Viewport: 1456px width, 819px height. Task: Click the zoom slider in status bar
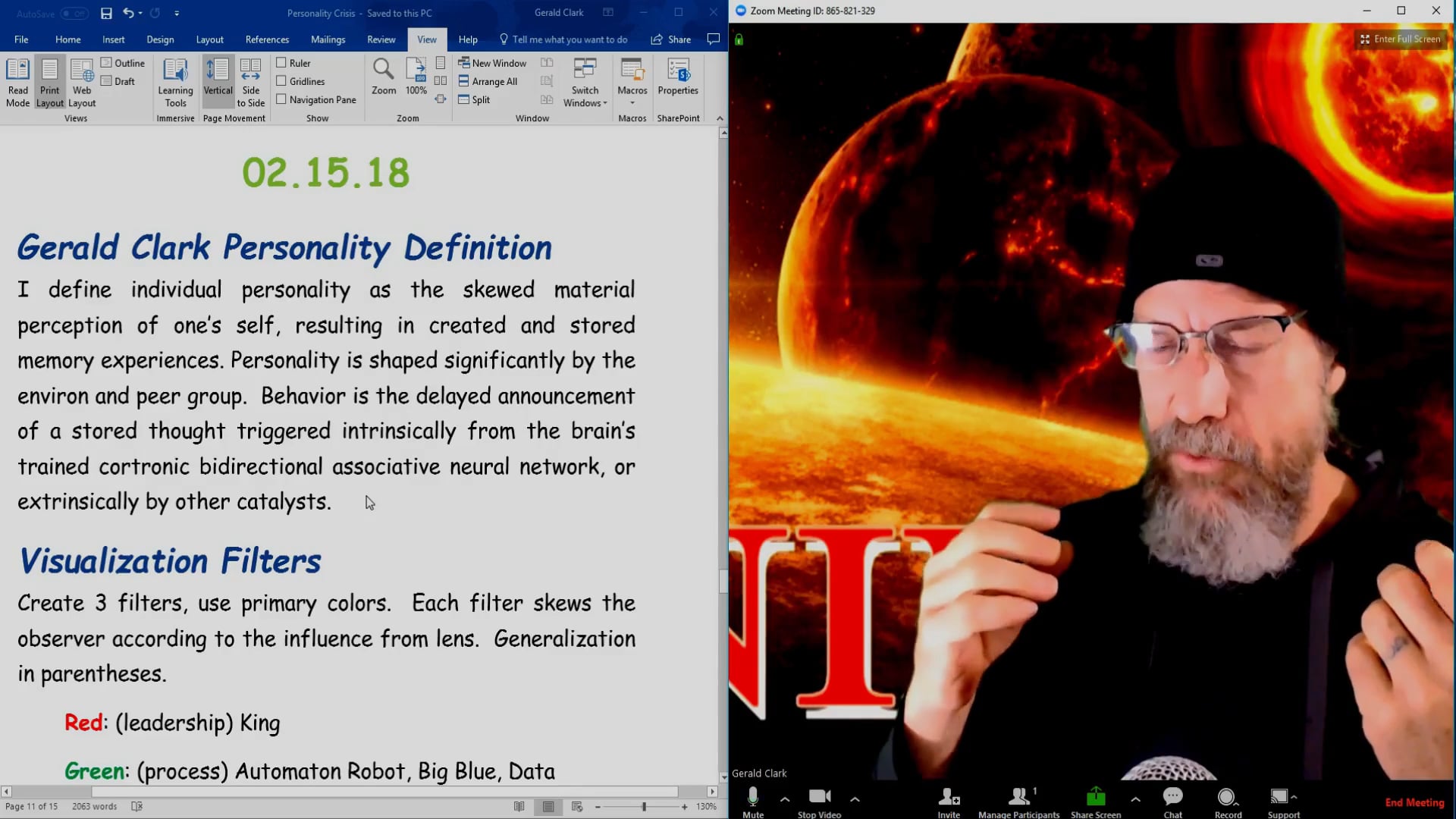click(644, 807)
